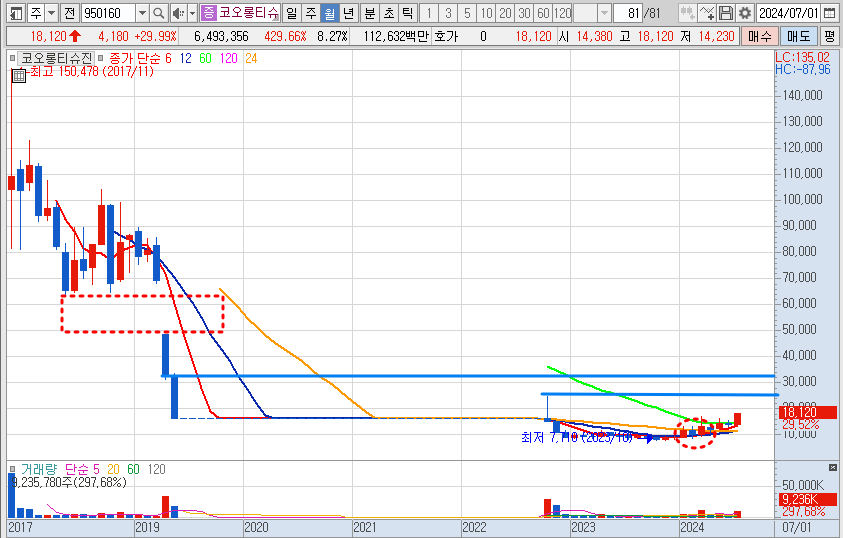This screenshot has width=843, height=538.
Task: Click the '평' button at right
Action: coord(830,37)
